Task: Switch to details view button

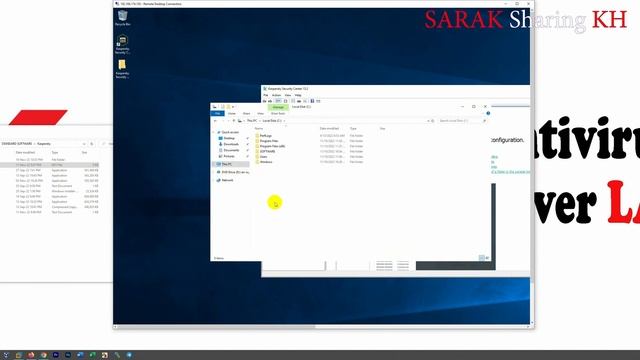Action: tap(482, 258)
